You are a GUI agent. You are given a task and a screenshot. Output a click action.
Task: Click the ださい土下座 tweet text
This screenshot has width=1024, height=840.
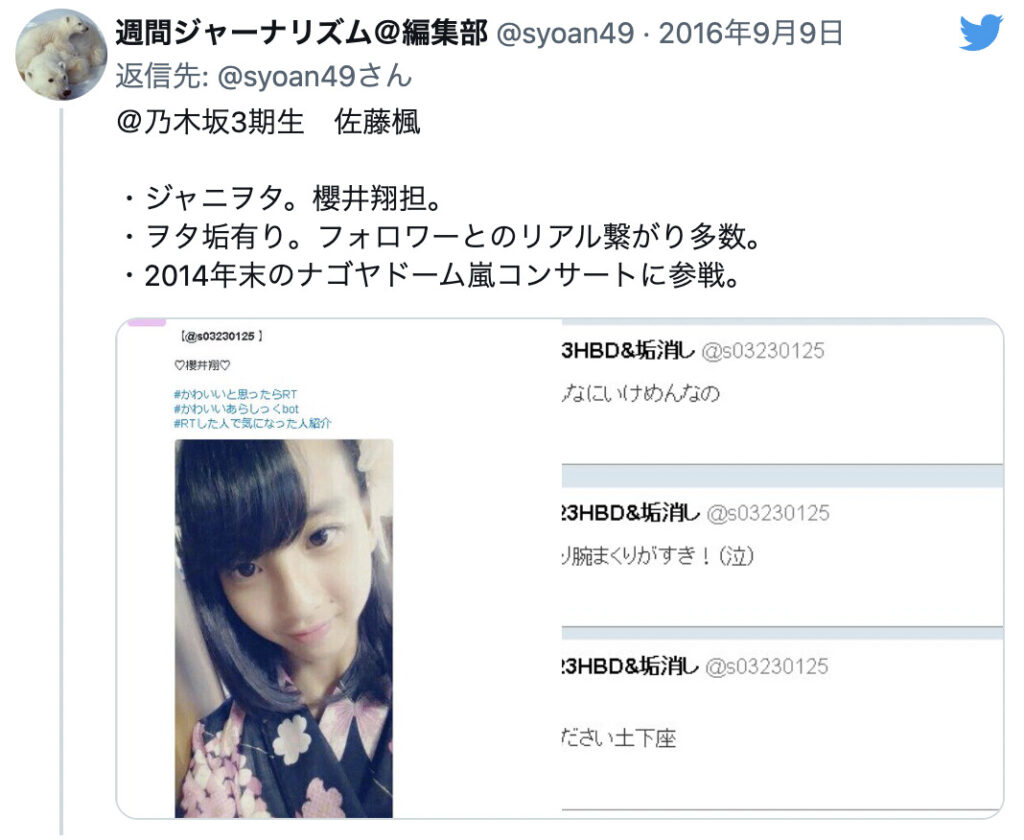[x=618, y=739]
